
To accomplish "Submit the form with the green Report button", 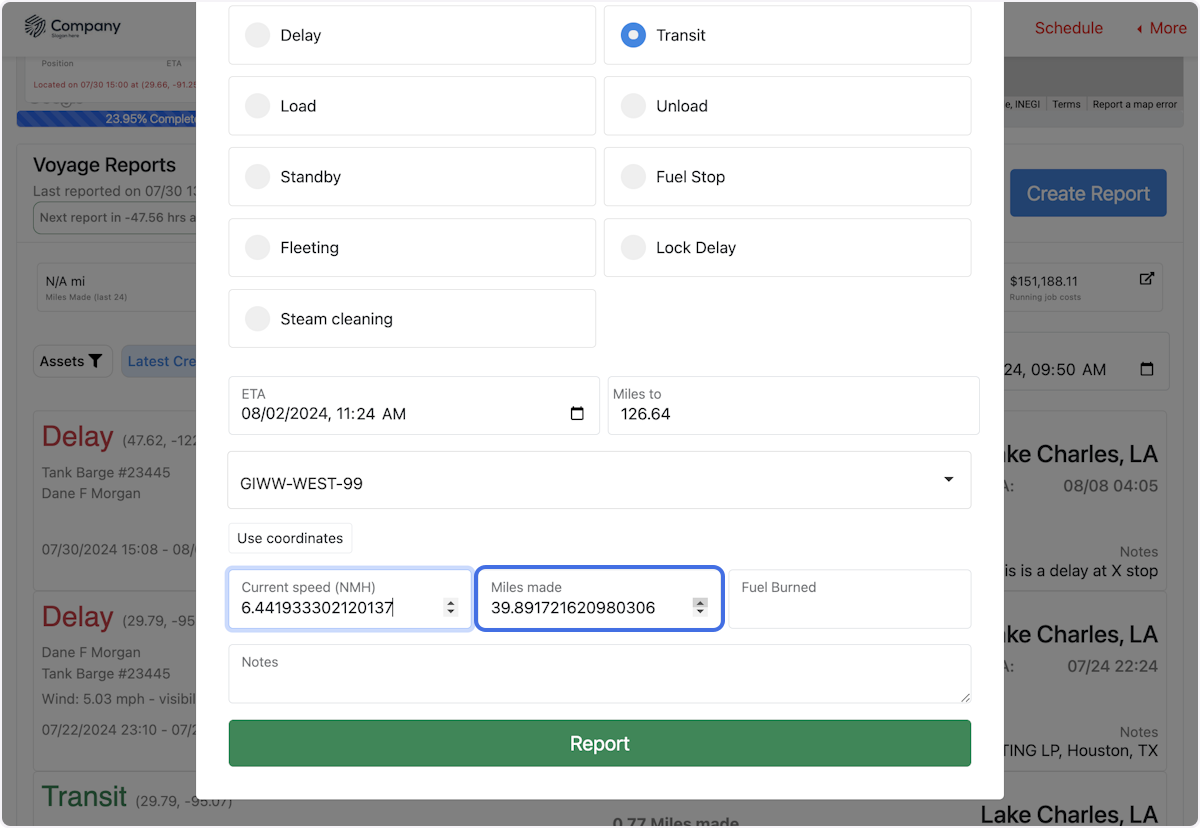I will click(x=600, y=743).
